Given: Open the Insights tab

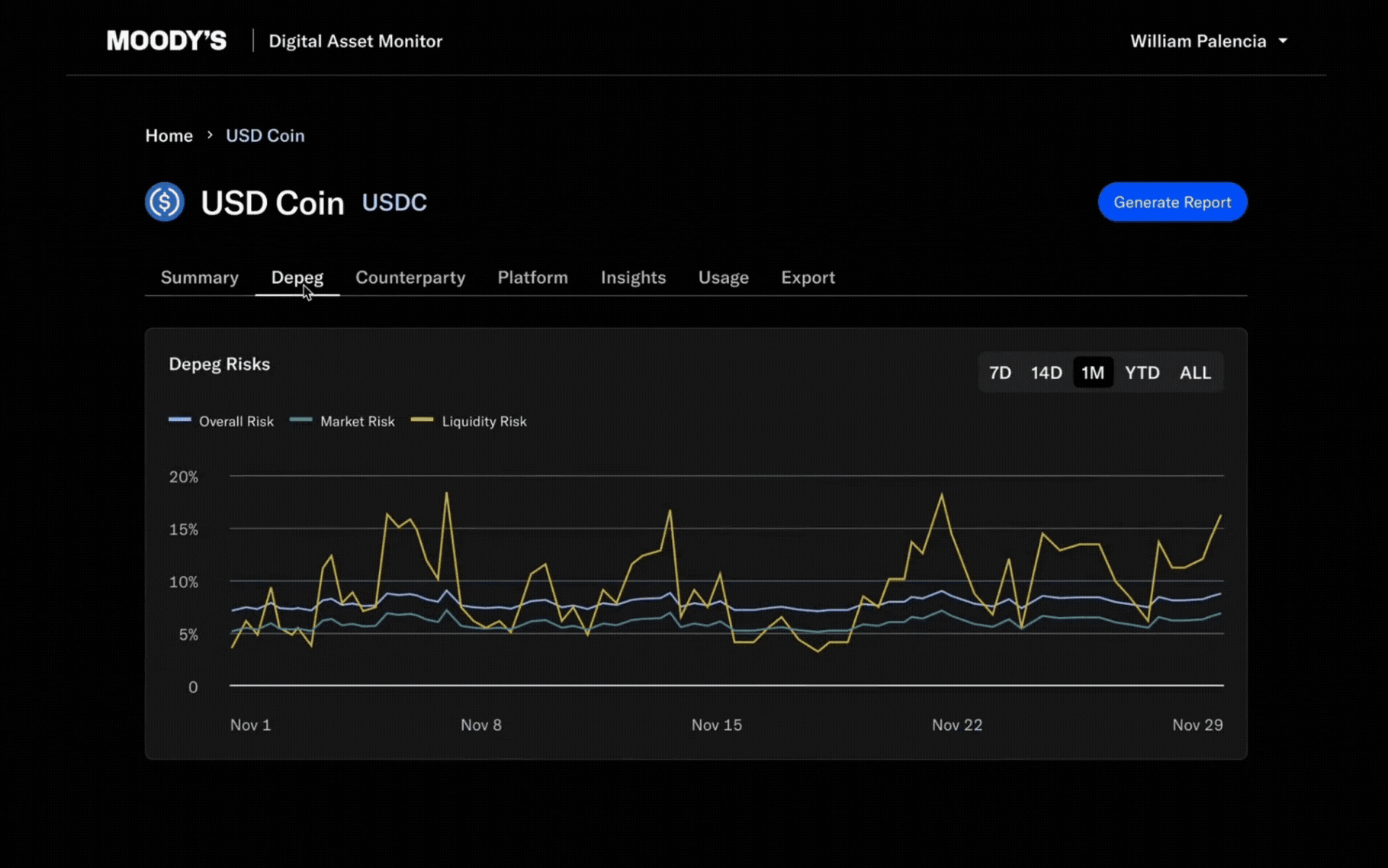Looking at the screenshot, I should tap(633, 278).
